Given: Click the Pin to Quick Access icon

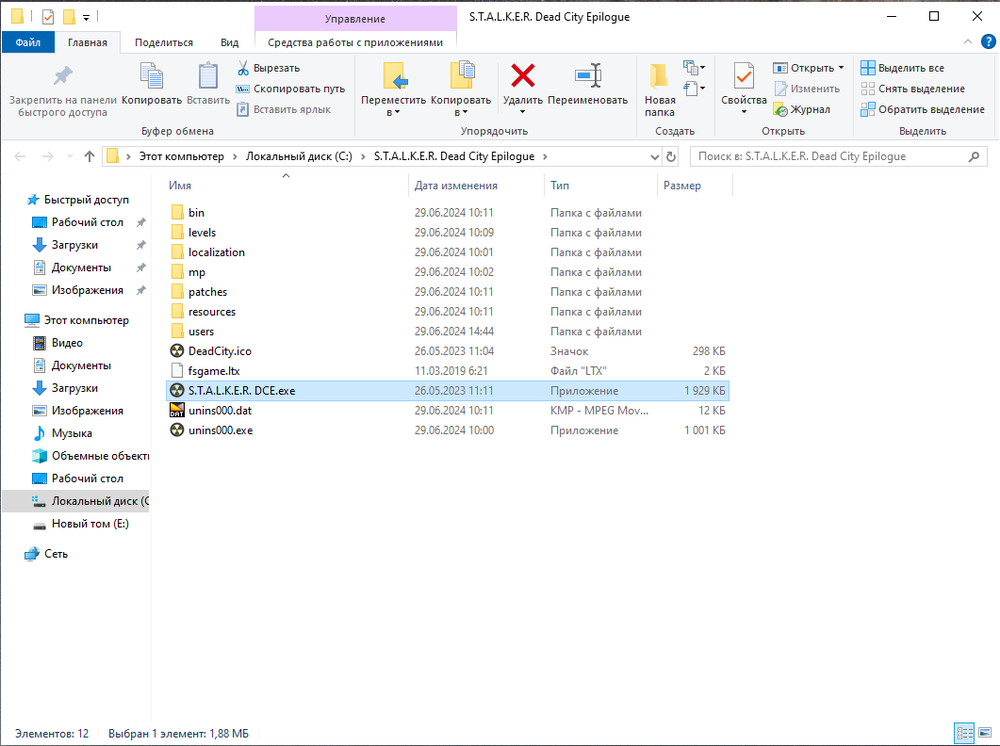Looking at the screenshot, I should 62,76.
